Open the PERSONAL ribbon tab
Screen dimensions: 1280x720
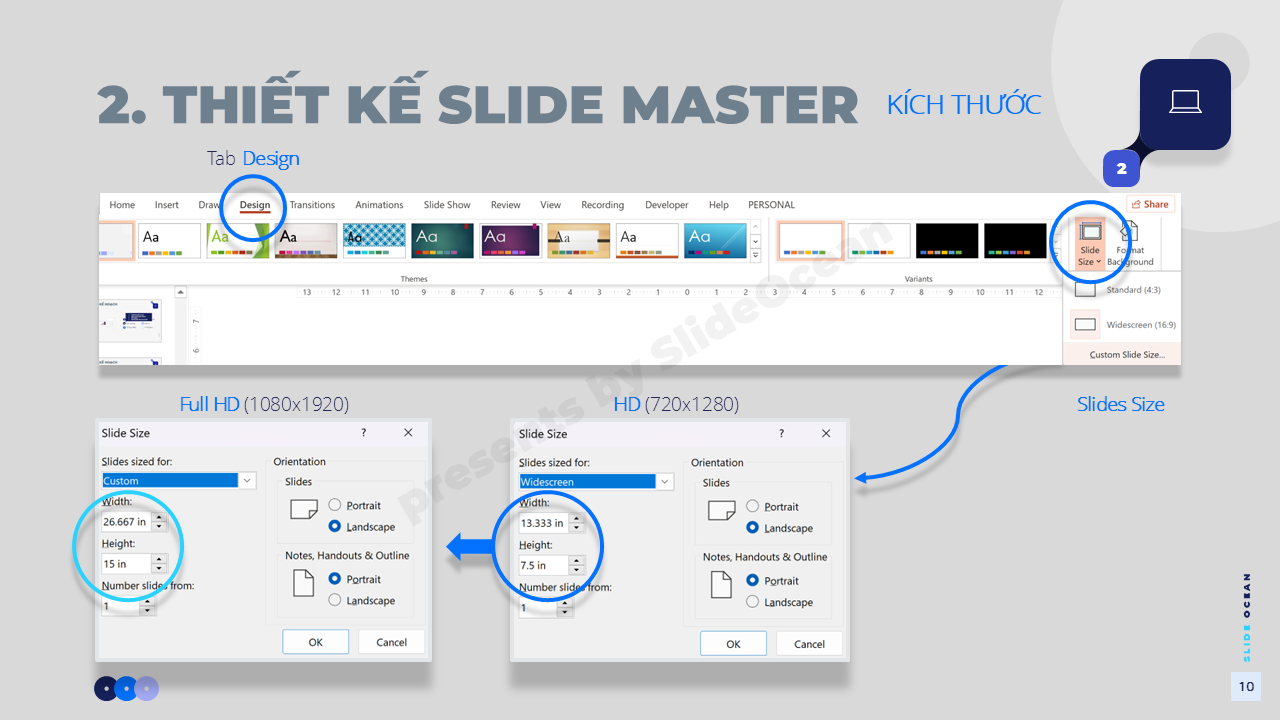tap(771, 205)
